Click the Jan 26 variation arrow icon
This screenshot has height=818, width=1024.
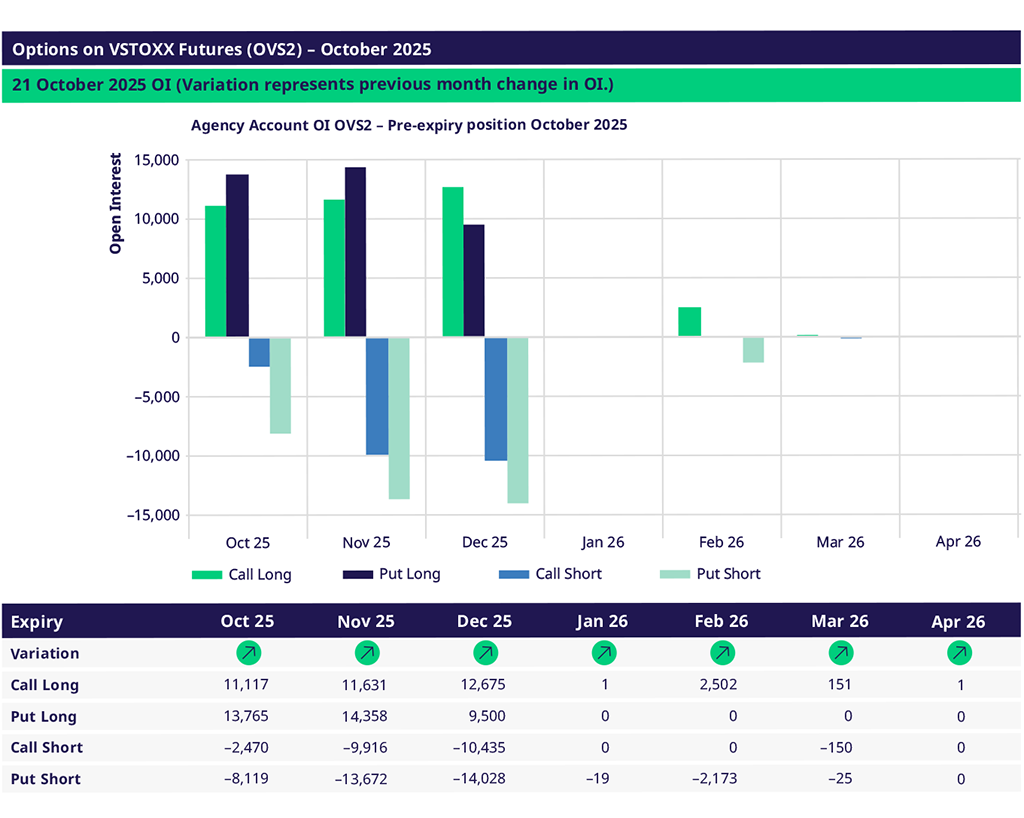click(x=603, y=653)
